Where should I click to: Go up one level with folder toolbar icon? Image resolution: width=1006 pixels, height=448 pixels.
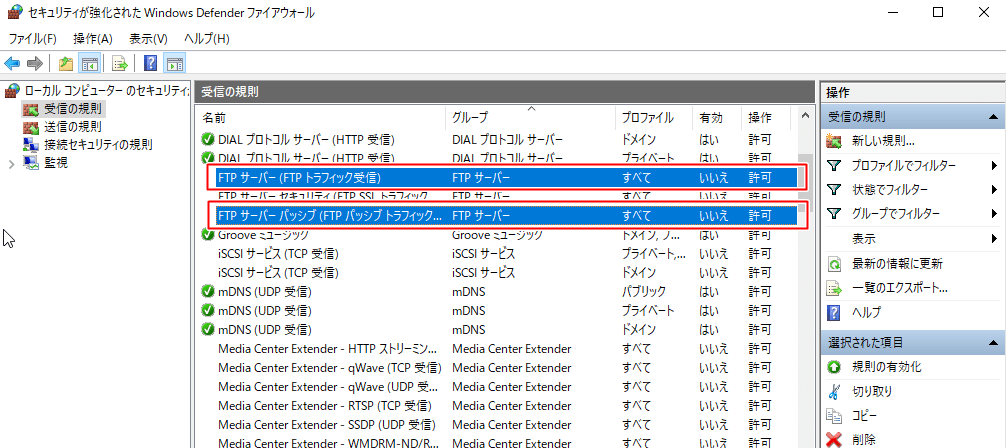point(65,63)
